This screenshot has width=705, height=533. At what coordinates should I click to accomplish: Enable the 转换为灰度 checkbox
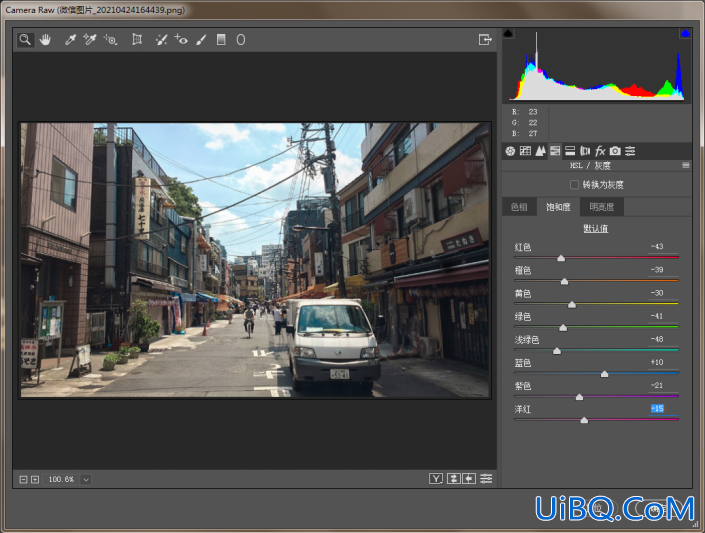pos(574,185)
